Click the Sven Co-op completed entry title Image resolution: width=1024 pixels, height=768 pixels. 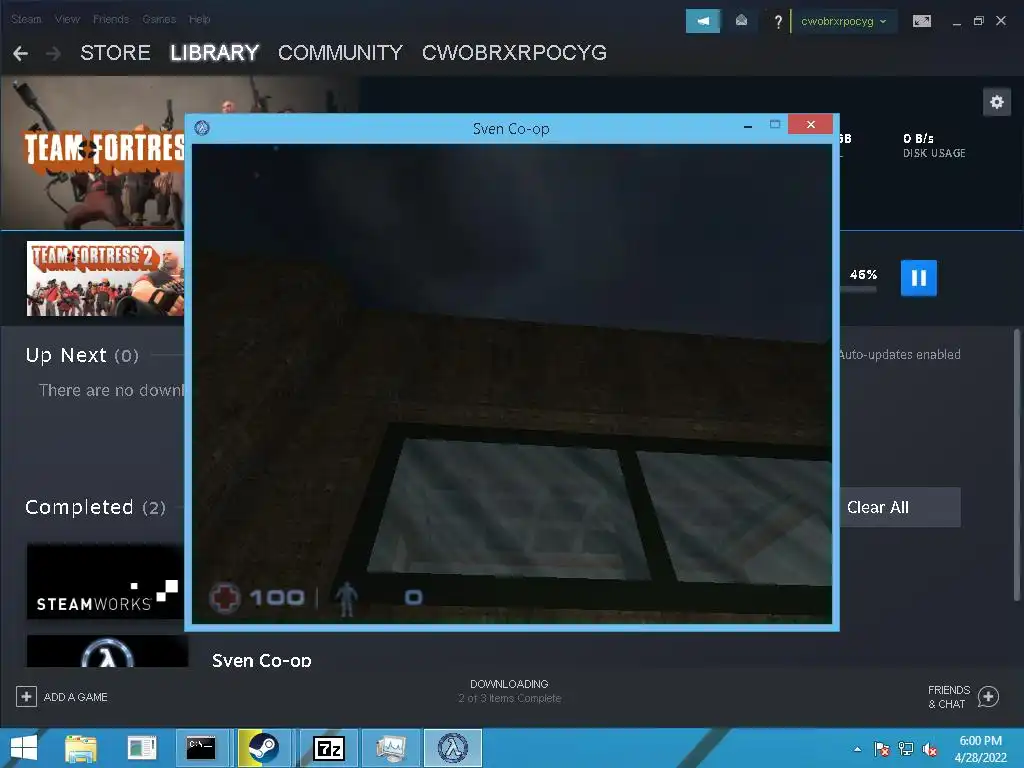261,660
